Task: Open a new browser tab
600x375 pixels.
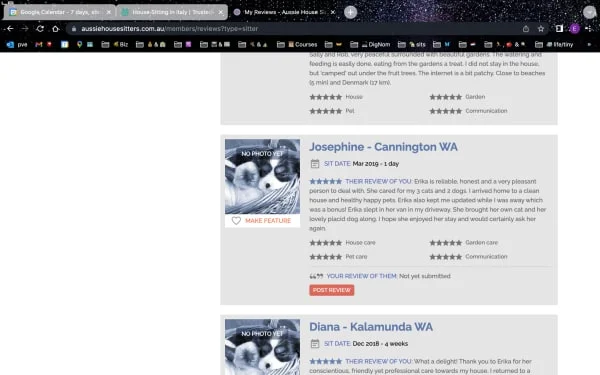Action: pyautogui.click(x=350, y=12)
